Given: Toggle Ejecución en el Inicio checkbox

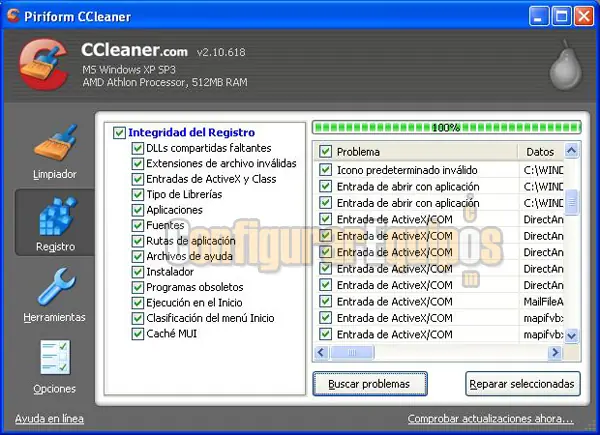Looking at the screenshot, I should click(137, 303).
